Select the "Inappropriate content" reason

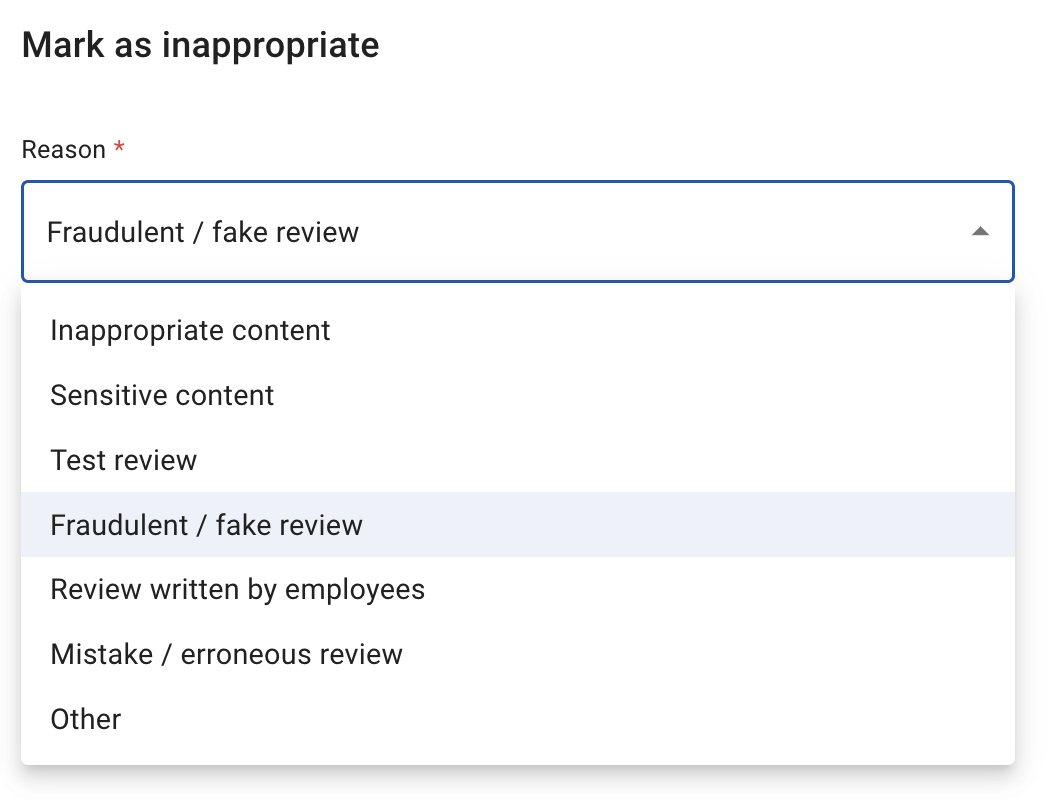517,331
